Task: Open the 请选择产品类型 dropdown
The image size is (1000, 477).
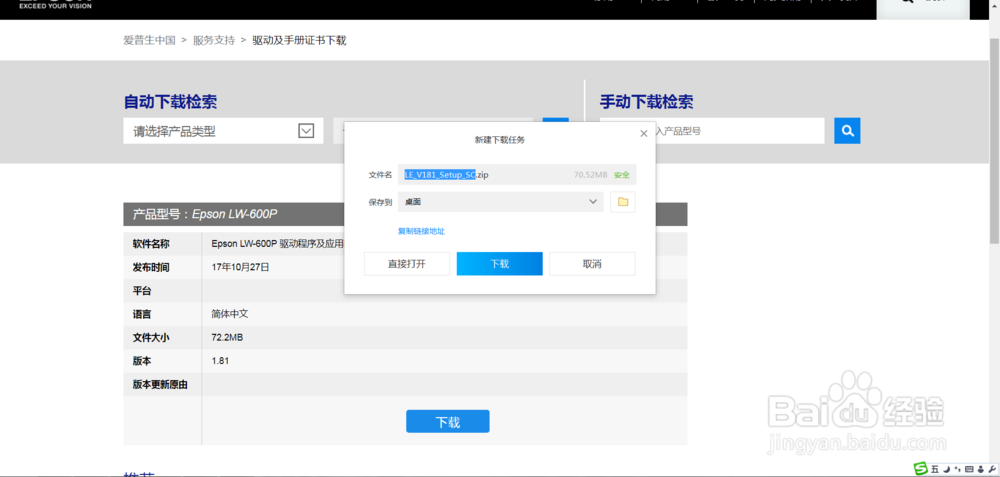Action: tap(223, 131)
